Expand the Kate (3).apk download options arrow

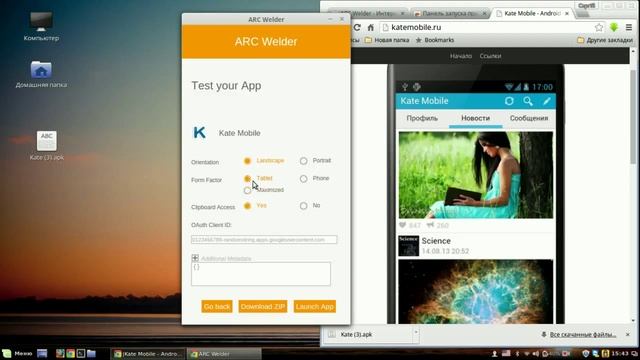click(416, 332)
